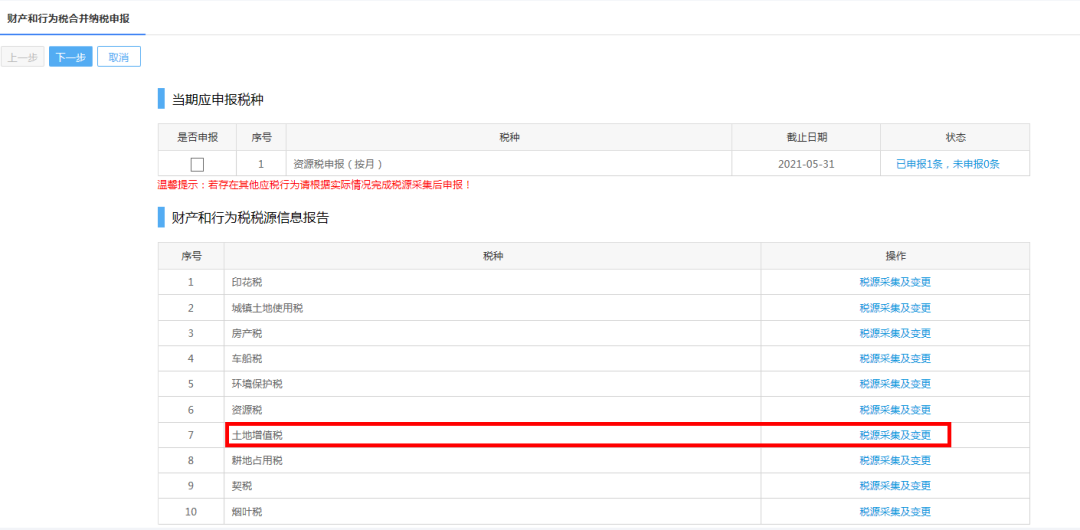Click the 城镇土地使用税 tax name

267,307
